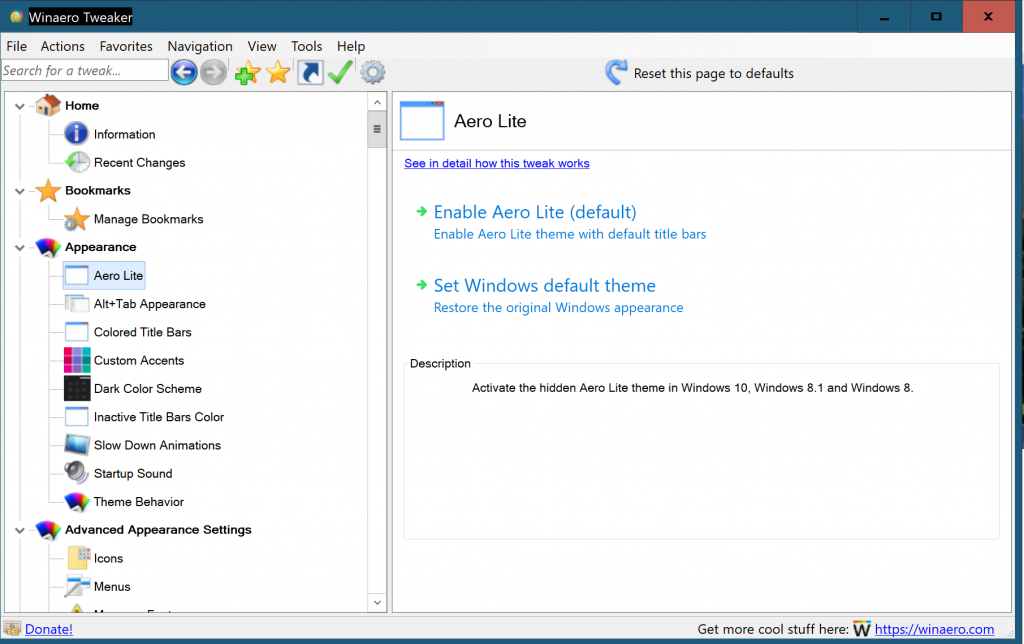Open settings with the gear icon
Image resolution: width=1024 pixels, height=644 pixels.
click(x=373, y=72)
